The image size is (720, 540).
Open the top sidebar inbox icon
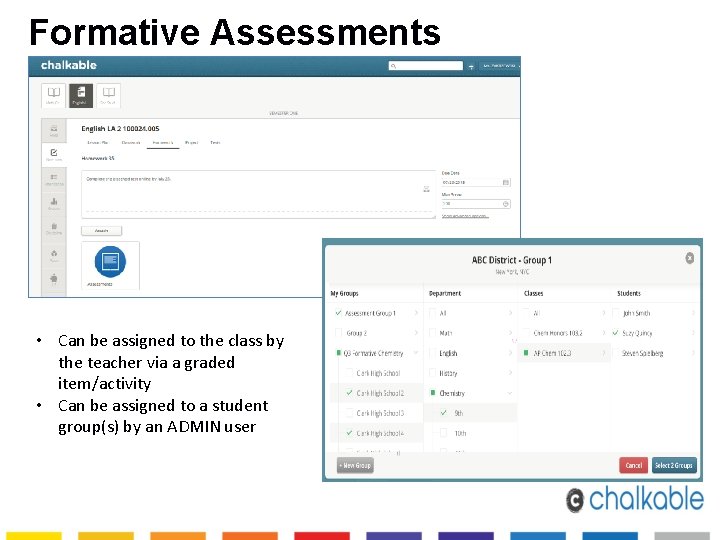(x=54, y=130)
